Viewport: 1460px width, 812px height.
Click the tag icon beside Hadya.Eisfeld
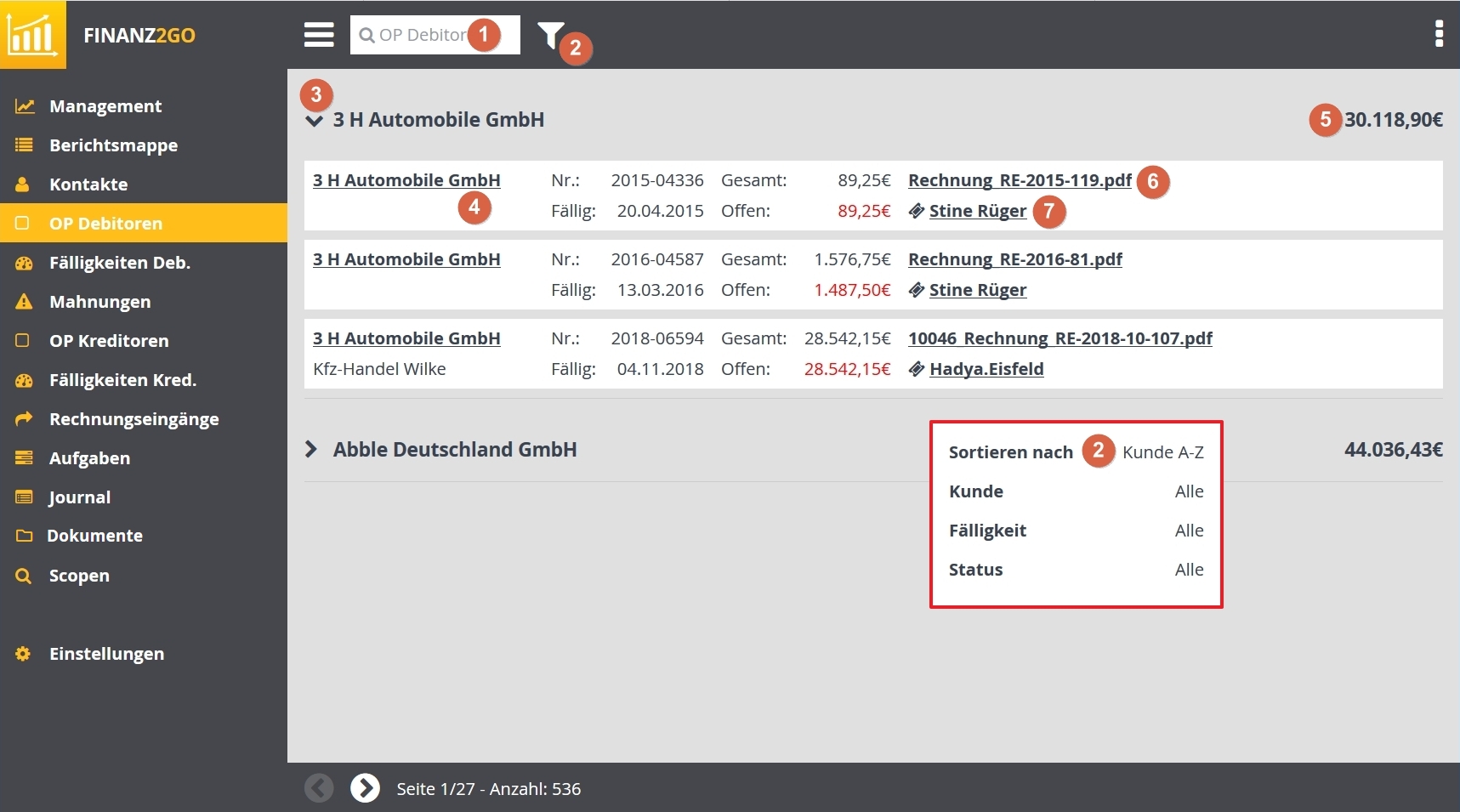pos(917,369)
